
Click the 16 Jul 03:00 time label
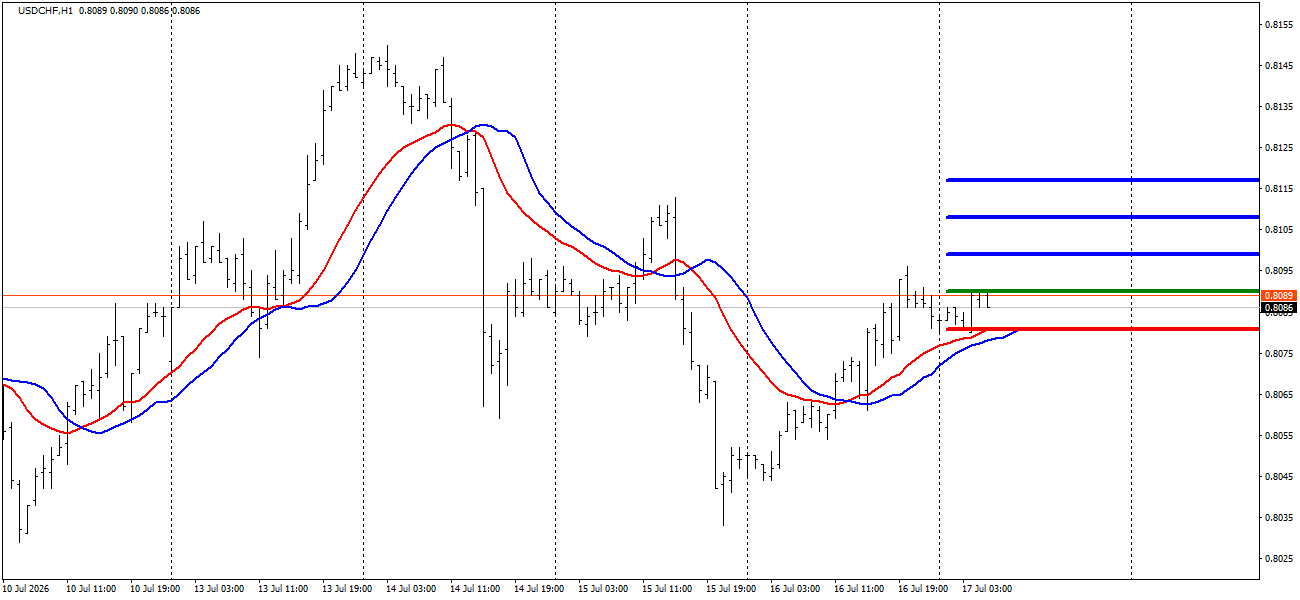[x=796, y=589]
